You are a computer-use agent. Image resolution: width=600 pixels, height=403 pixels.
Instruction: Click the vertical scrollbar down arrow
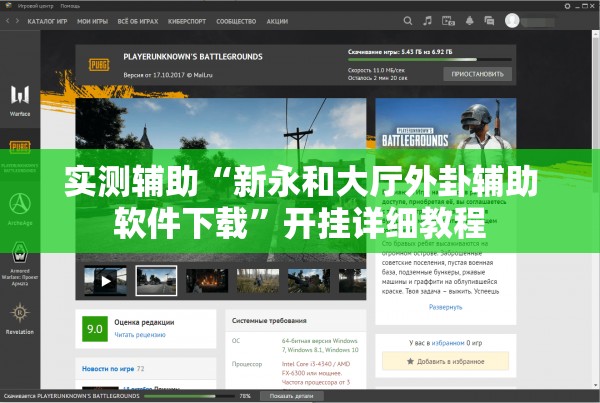(595, 385)
